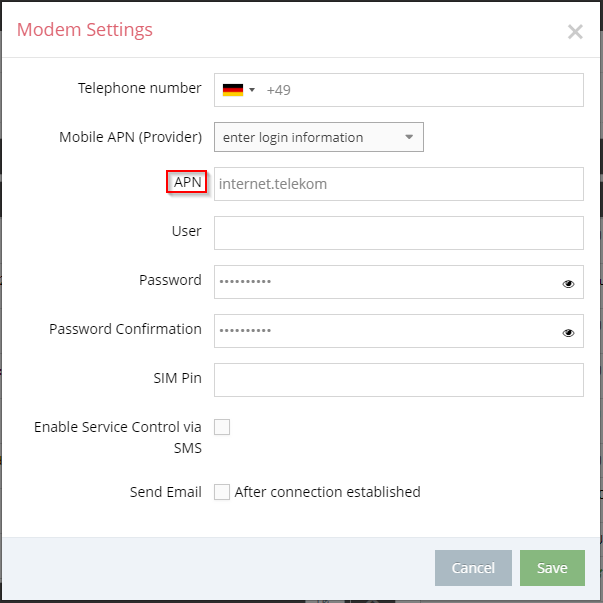Enable Service Control via SMS checkbox

(x=222, y=427)
